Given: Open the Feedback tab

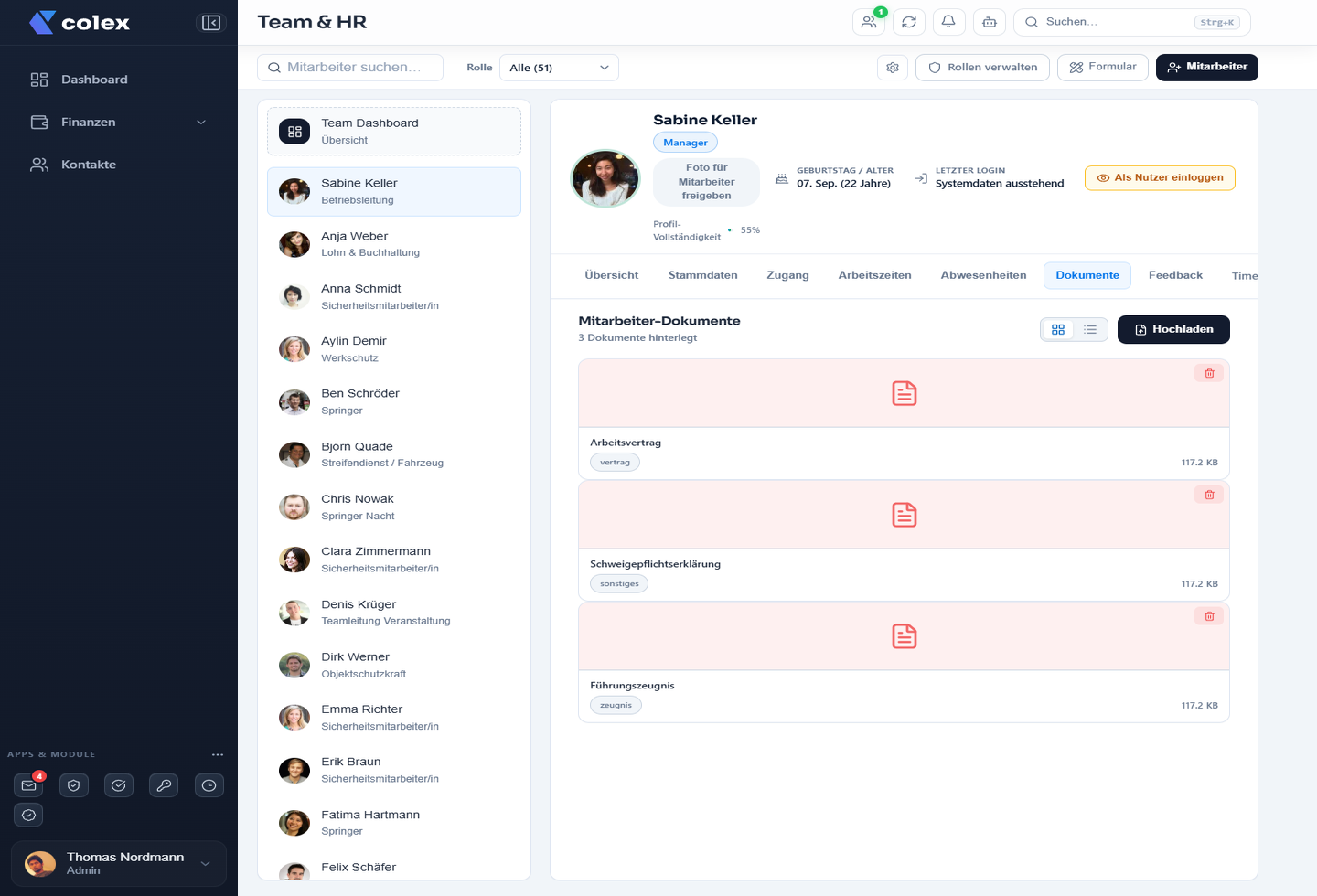Looking at the screenshot, I should [1175, 275].
